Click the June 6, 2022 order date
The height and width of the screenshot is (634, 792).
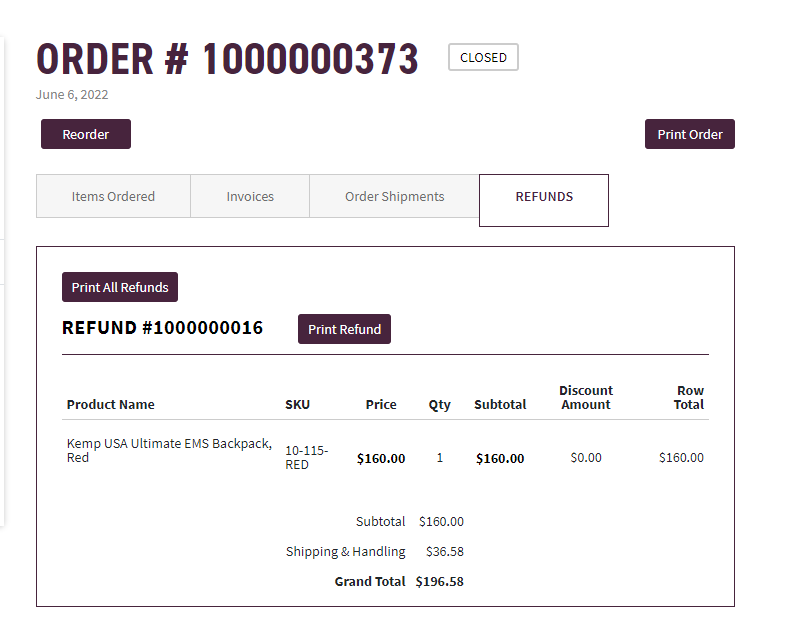72,95
